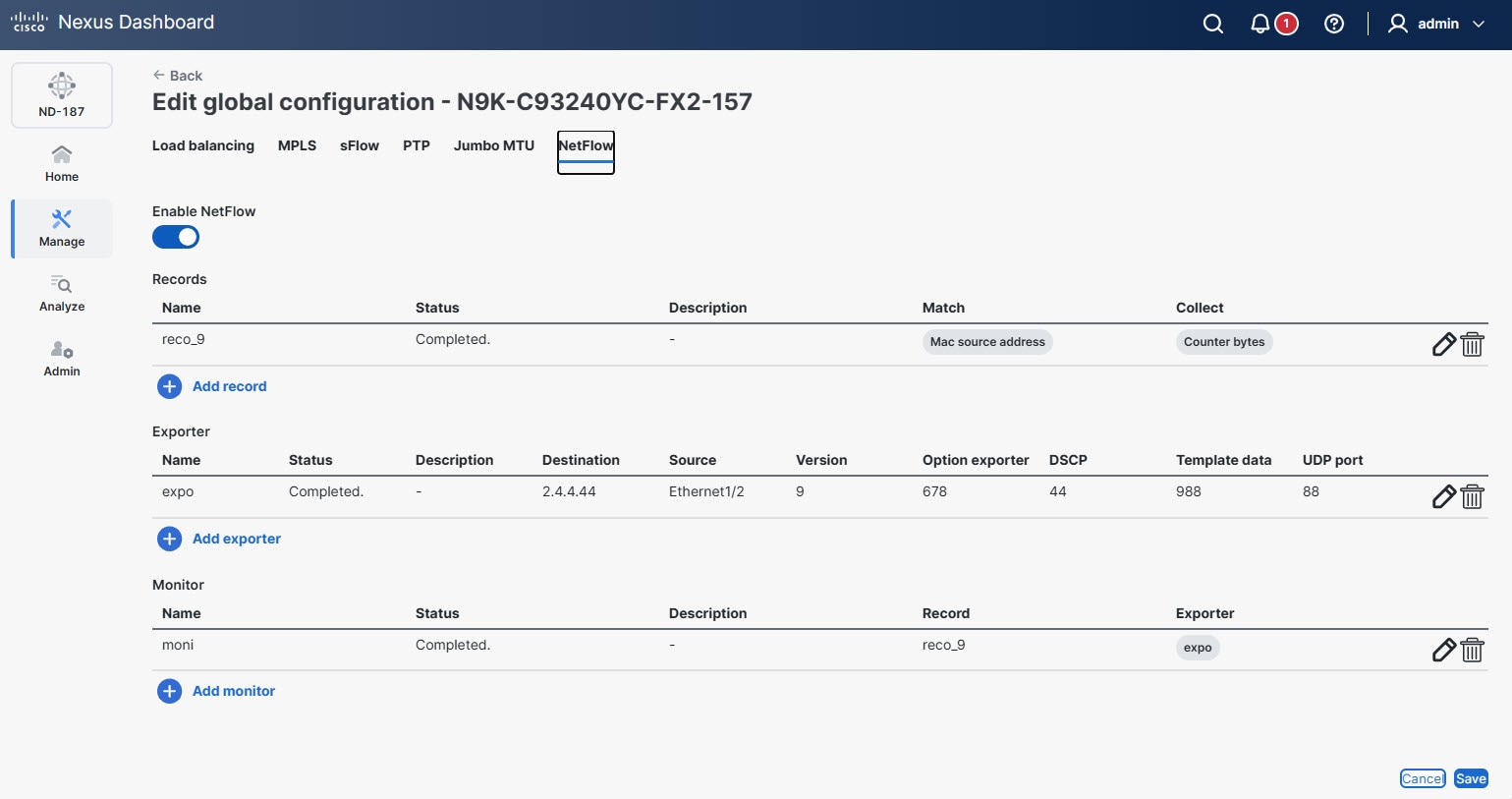
Task: Delete the expo exporter using trash icon
Action: [1472, 496]
